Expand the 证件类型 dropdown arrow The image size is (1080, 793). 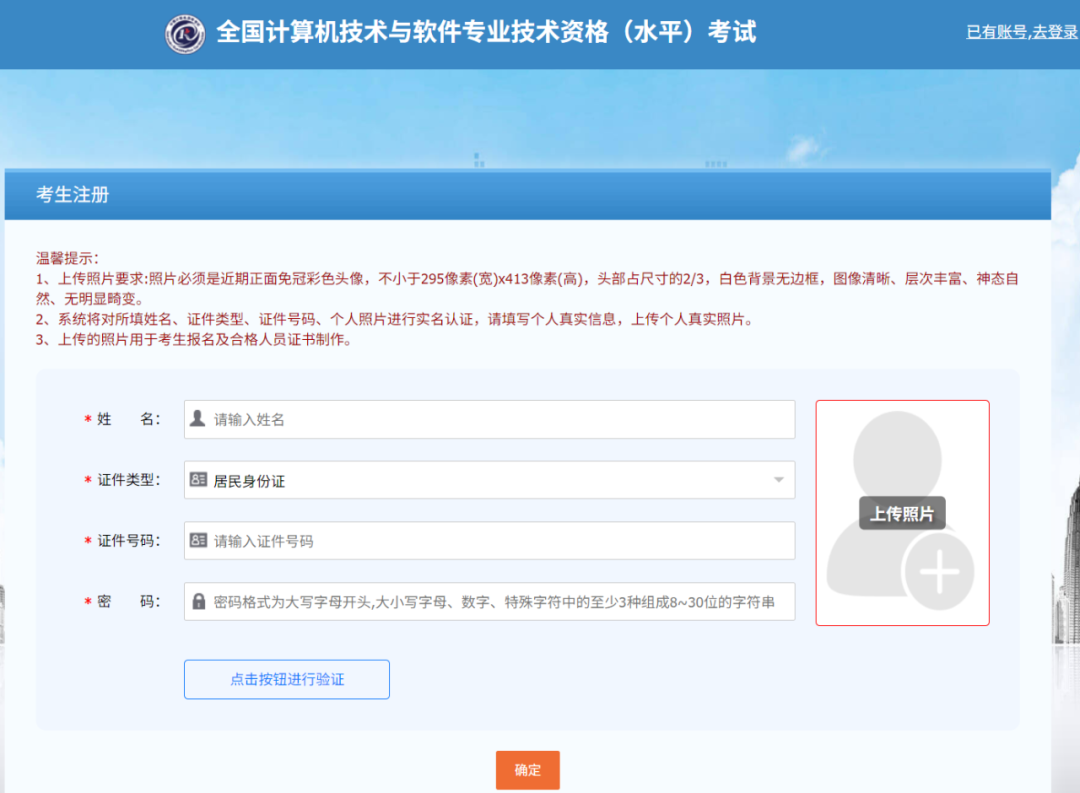778,480
